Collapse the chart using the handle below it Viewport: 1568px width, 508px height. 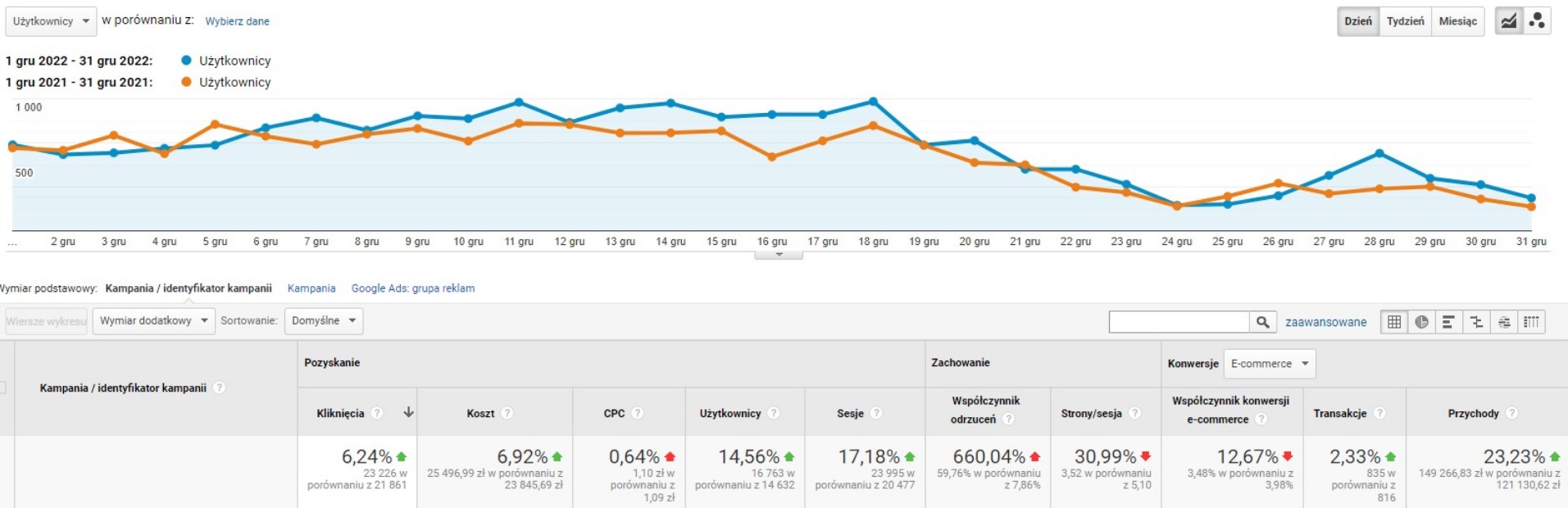[779, 255]
